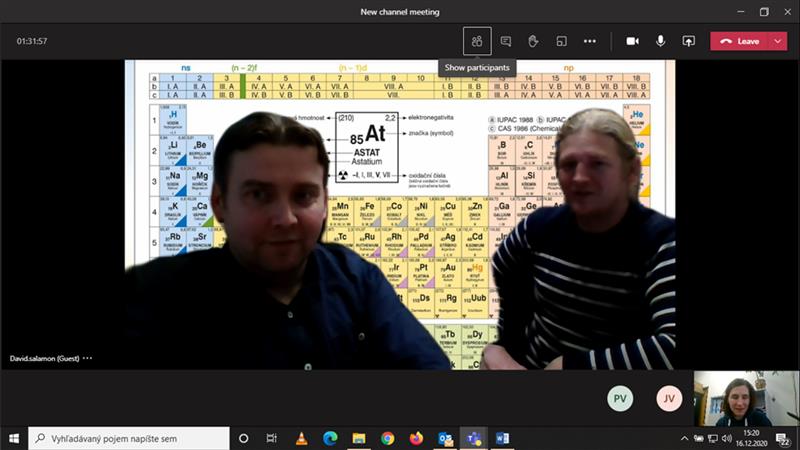The width and height of the screenshot is (800, 450).
Task: Open Cortana from the taskbar
Action: [x=243, y=438]
